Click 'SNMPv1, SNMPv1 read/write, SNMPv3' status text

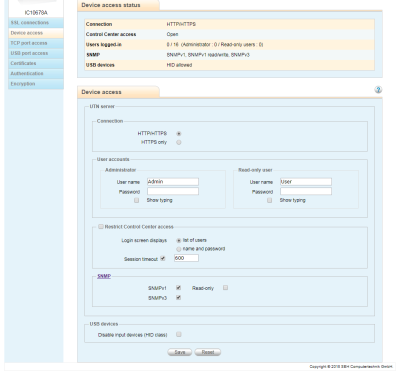coord(208,55)
